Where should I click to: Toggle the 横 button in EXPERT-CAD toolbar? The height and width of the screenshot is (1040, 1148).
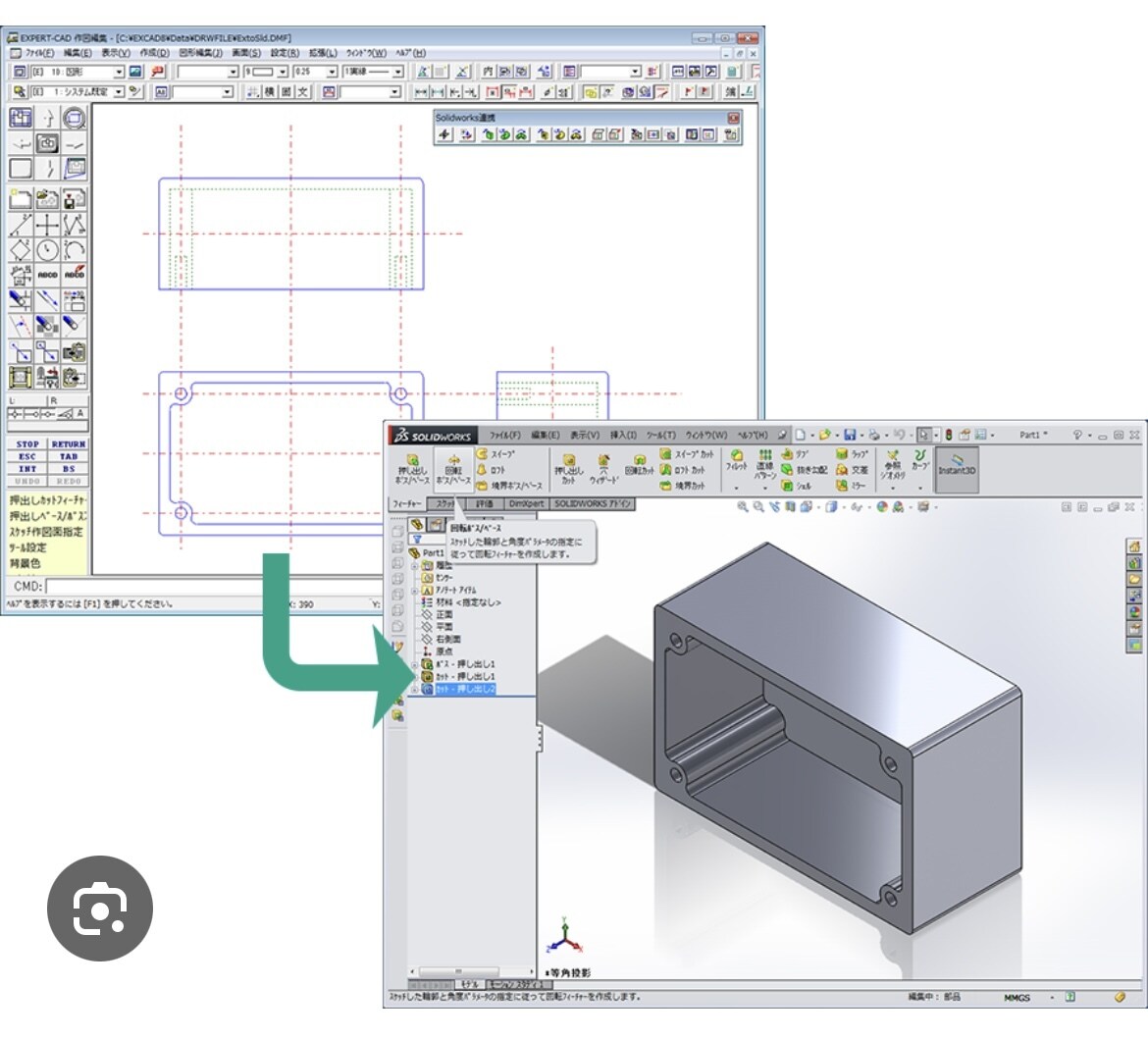click(270, 92)
